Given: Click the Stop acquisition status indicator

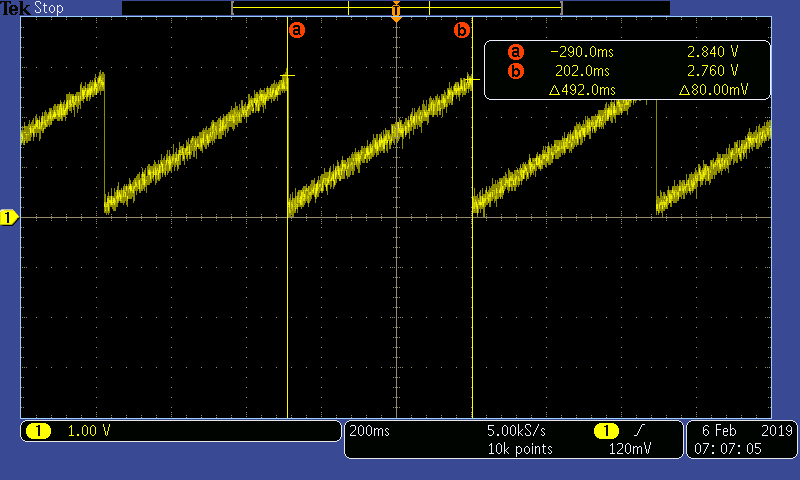Looking at the screenshot, I should pyautogui.click(x=47, y=8).
